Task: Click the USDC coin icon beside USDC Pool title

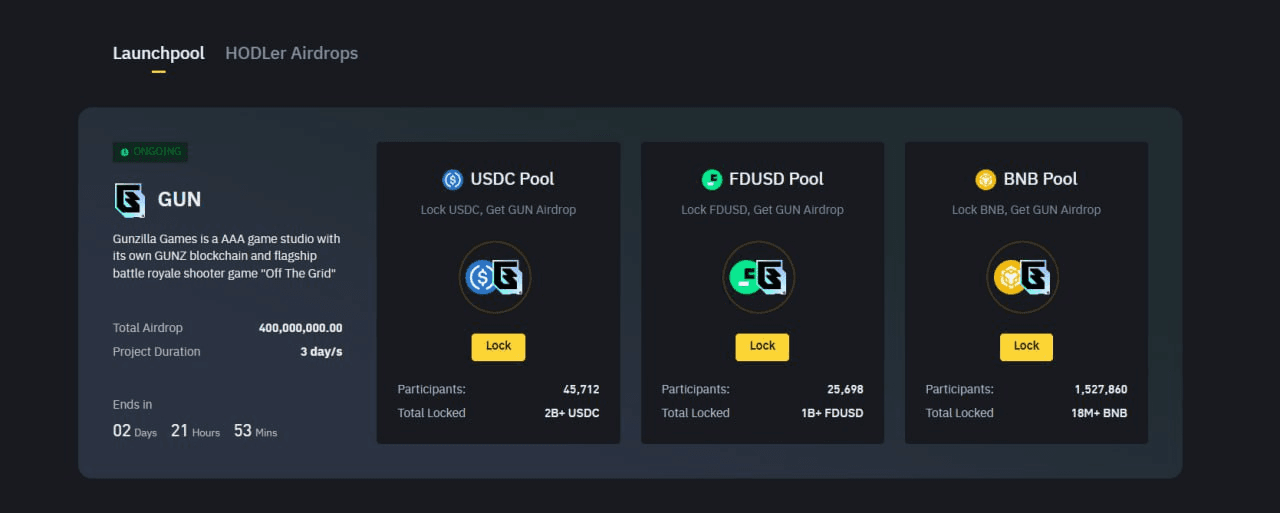Action: click(453, 180)
